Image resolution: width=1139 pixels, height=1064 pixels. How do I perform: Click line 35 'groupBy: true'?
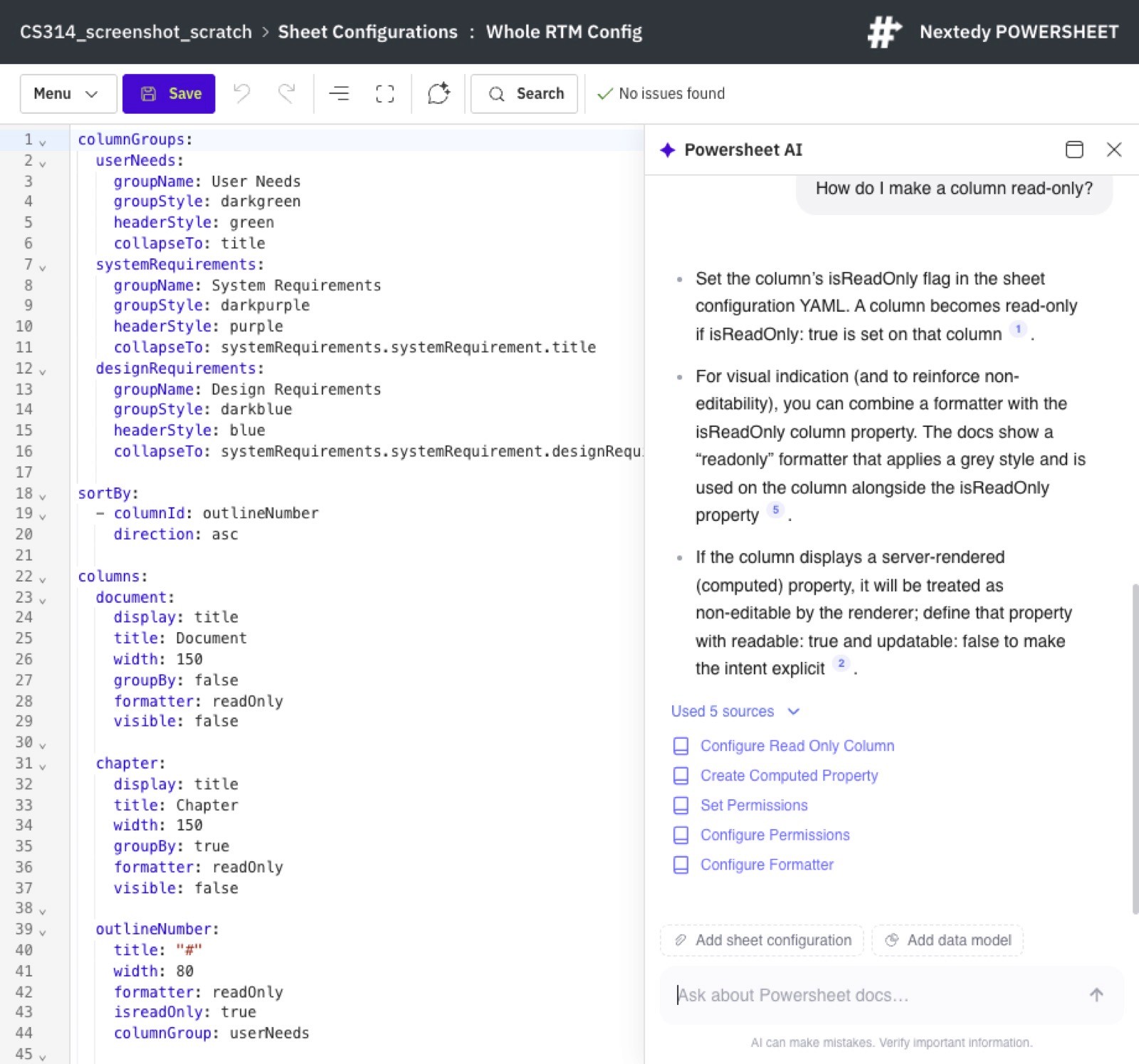(172, 846)
